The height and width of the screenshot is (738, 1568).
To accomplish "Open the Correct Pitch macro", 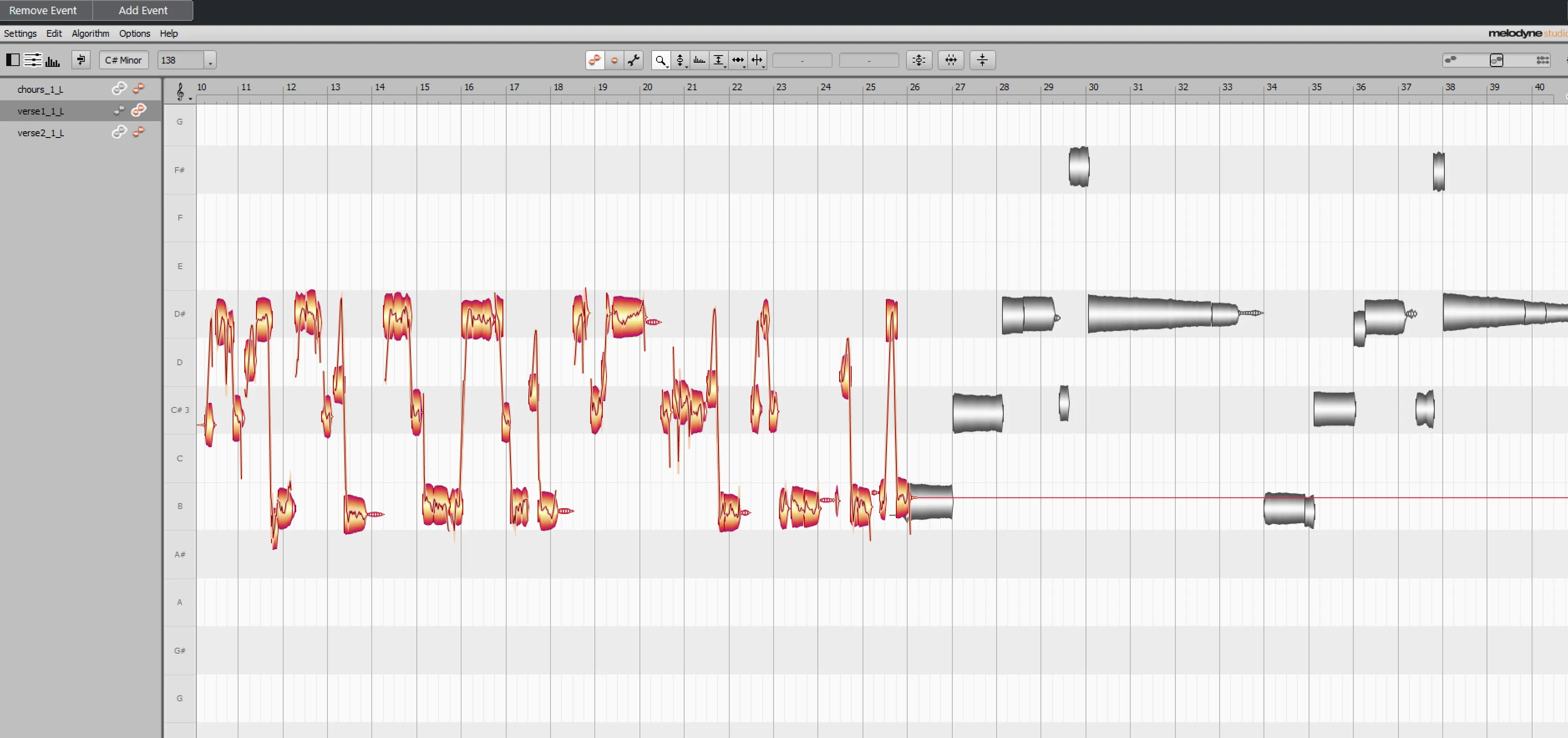I will (x=918, y=60).
